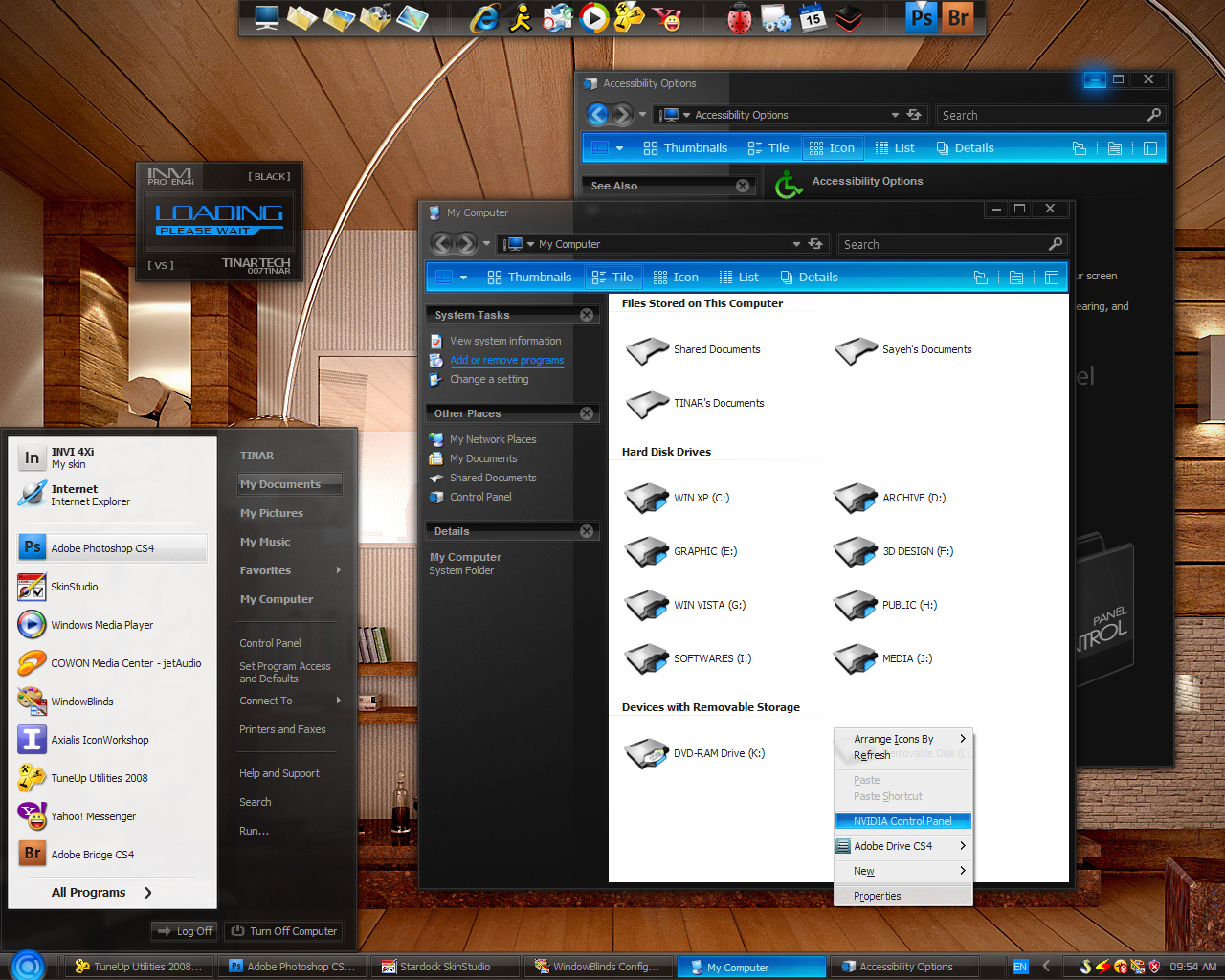Open WIN VISTA (G:) drive
This screenshot has height=980, width=1225.
tap(685, 605)
